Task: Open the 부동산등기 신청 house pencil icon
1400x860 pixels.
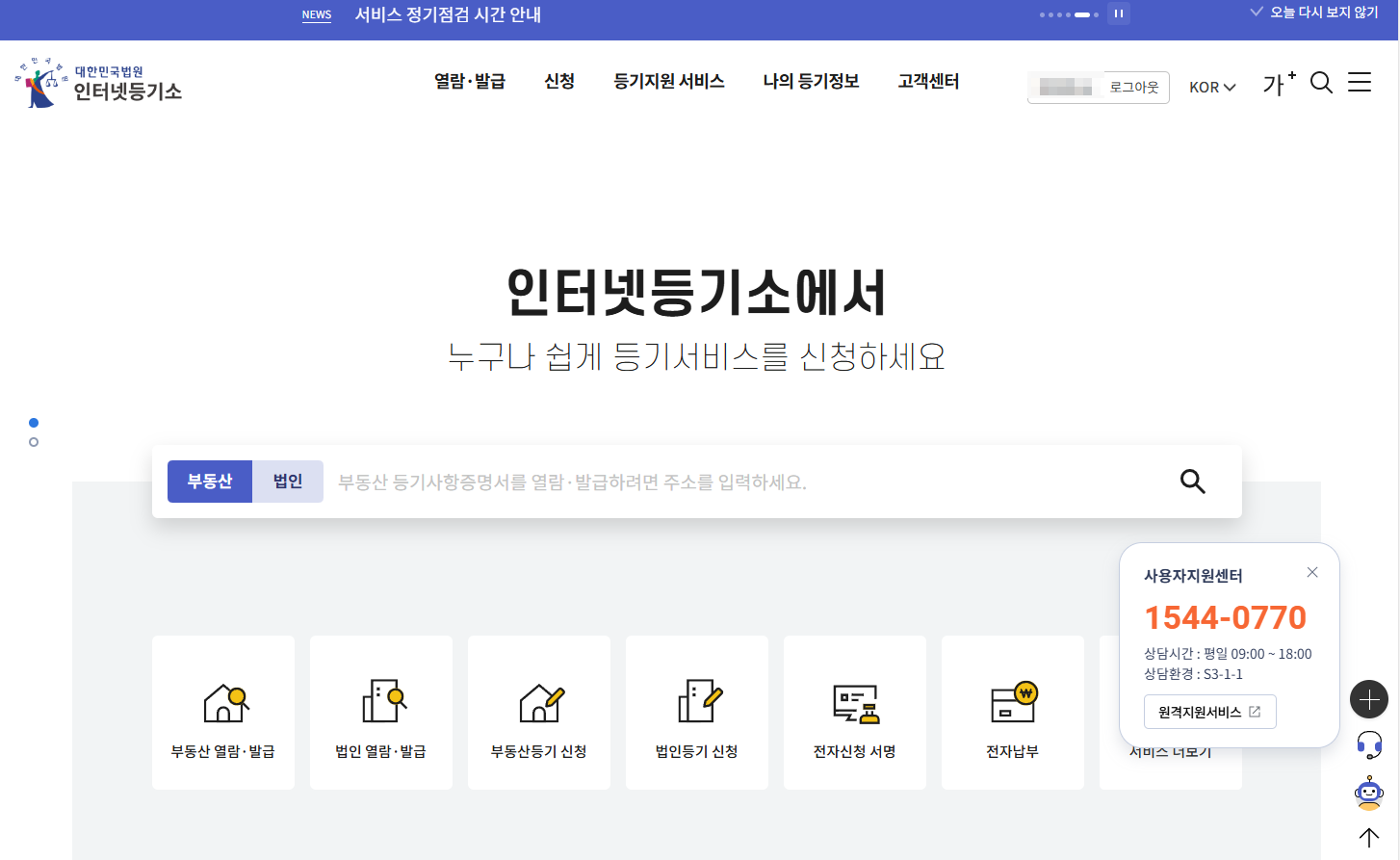Action: tap(541, 703)
